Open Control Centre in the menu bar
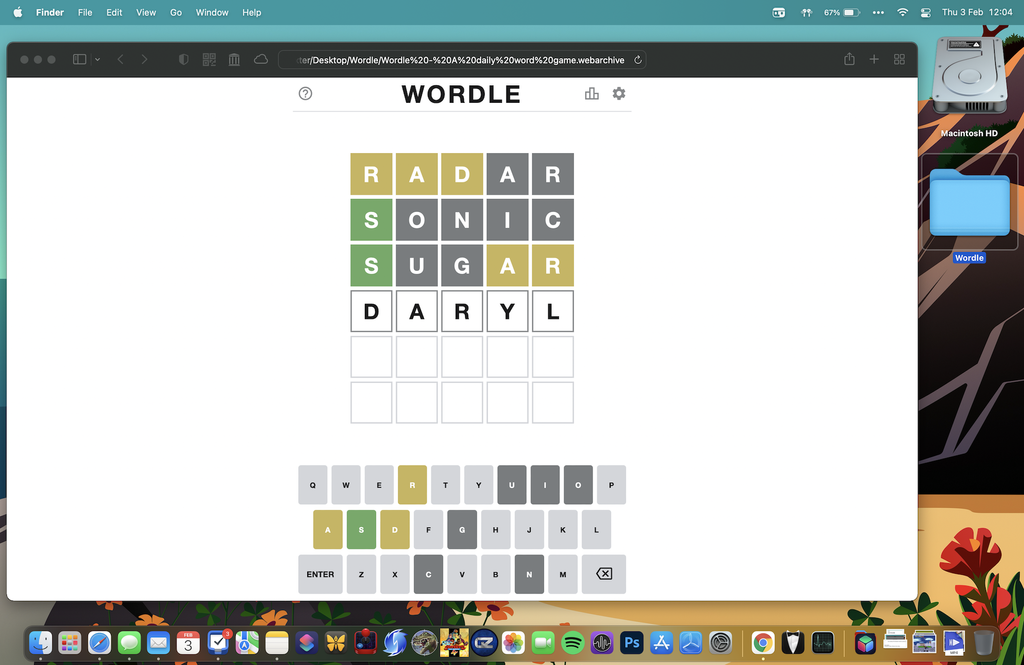Screen dimensions: 1024x665 pyautogui.click(x=925, y=12)
